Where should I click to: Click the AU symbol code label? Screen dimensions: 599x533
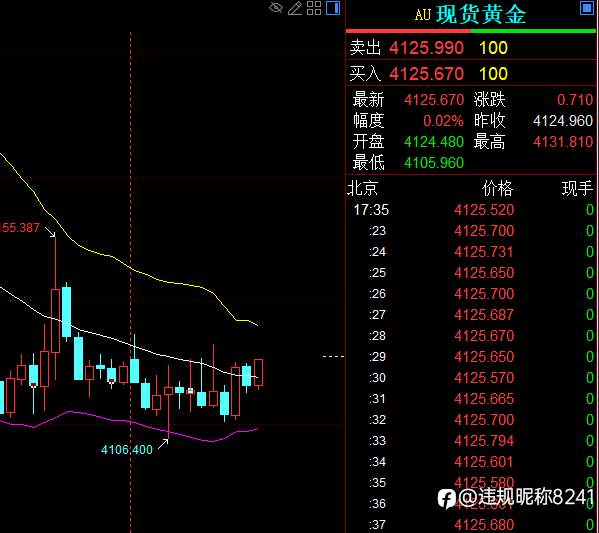click(x=423, y=15)
